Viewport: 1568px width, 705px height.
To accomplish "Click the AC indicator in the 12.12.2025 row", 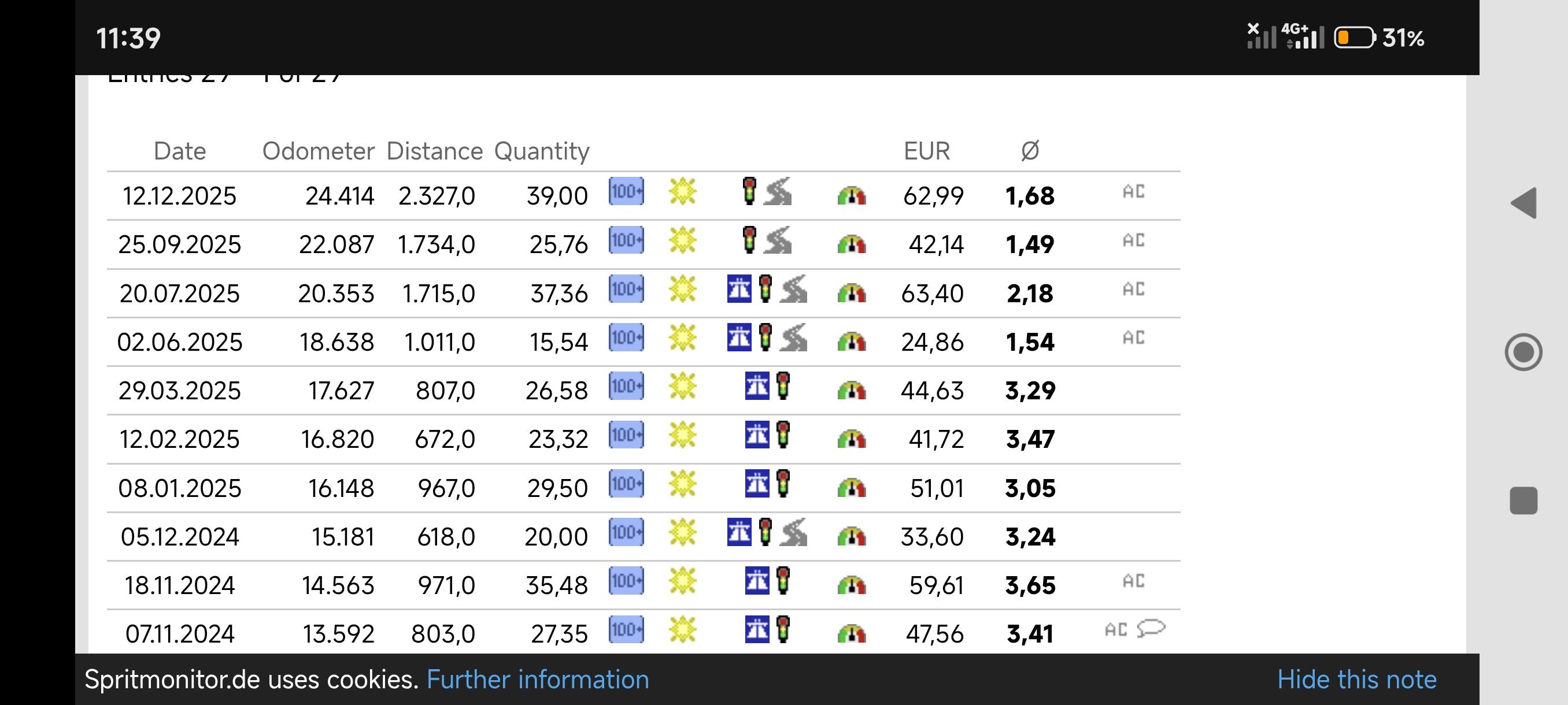I will click(x=1133, y=192).
